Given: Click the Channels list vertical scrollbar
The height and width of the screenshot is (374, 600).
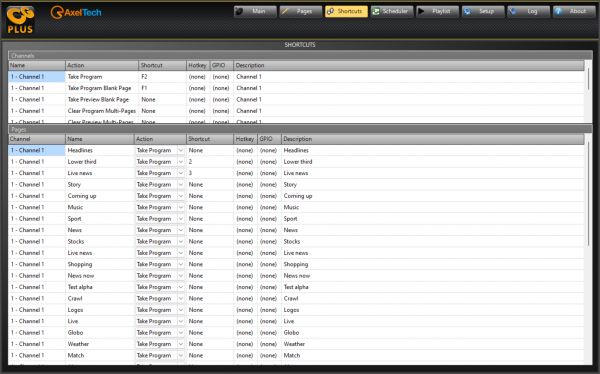Looking at the screenshot, I should [589, 78].
